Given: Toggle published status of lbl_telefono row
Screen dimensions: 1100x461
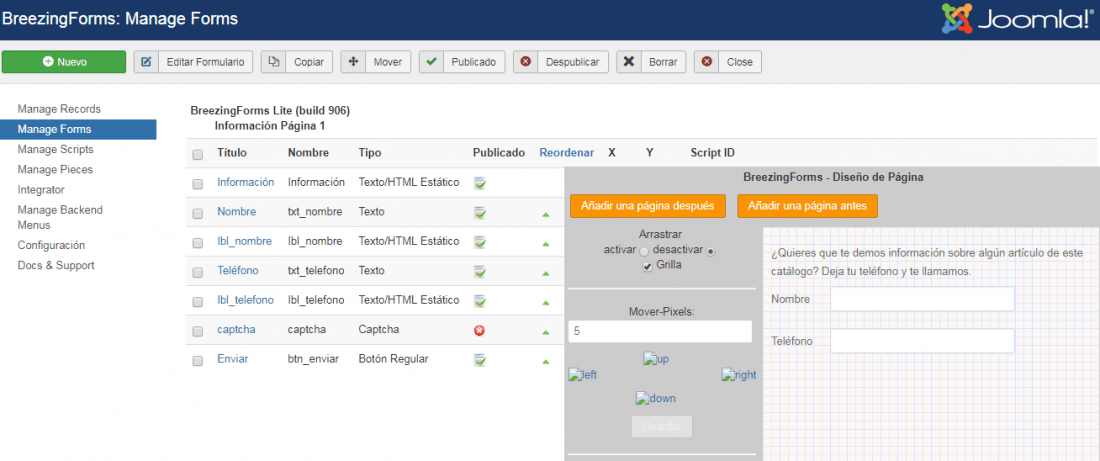Looking at the screenshot, I should 480,301.
